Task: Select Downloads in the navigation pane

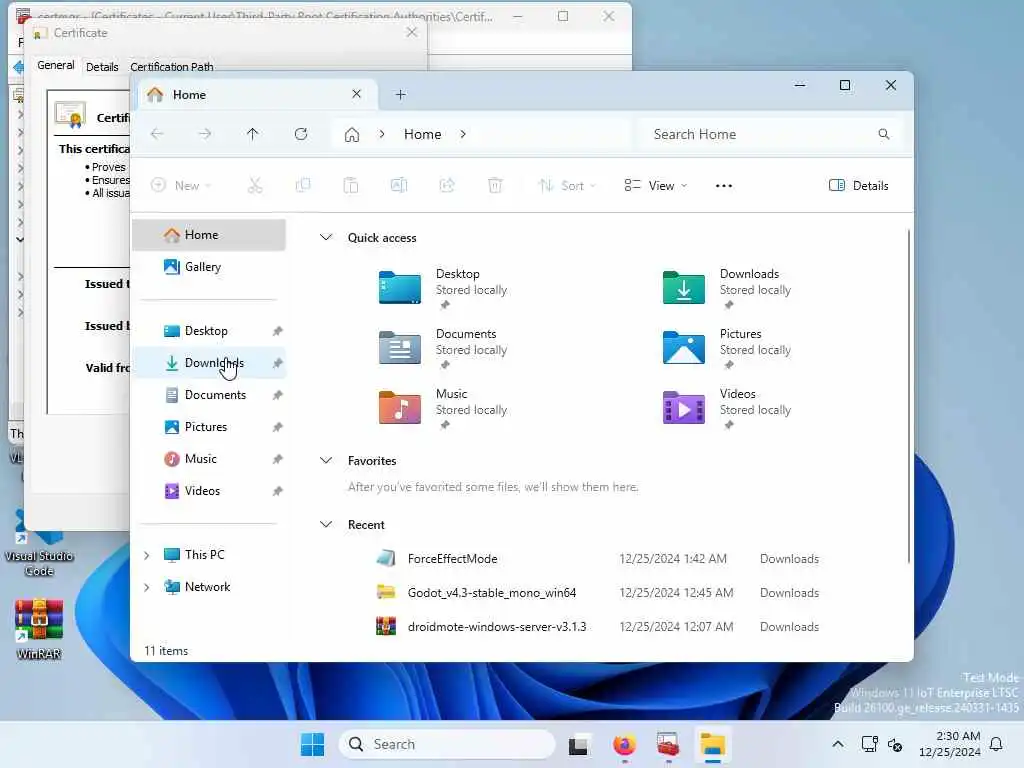Action: pos(209,363)
